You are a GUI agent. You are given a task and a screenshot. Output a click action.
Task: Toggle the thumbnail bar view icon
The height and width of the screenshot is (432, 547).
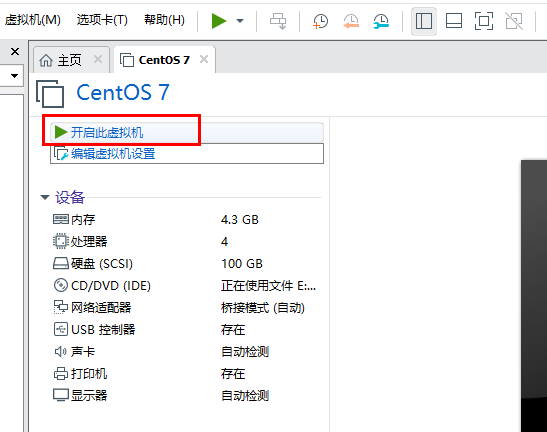(x=454, y=21)
